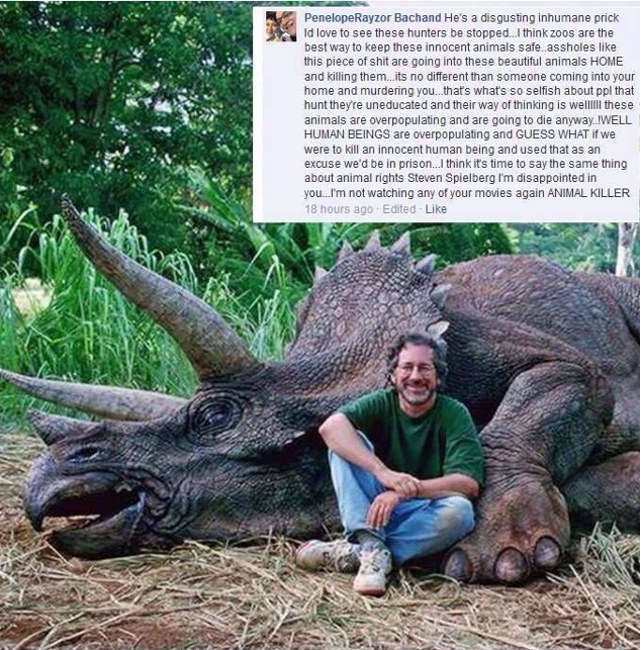This screenshot has height=650, width=640.
Task: Click the seated man's eyeglasses
Action: (x=416, y=368)
